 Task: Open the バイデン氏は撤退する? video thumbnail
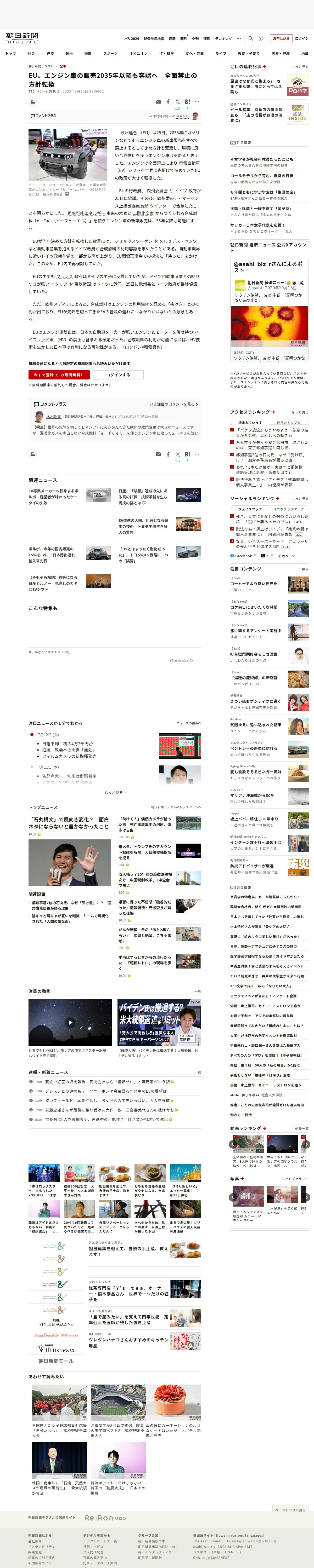pos(159,1022)
